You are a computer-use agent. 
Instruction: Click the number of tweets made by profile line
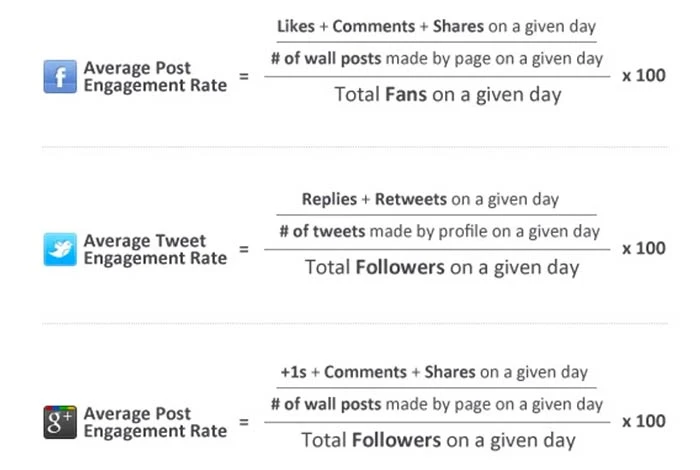(438, 232)
